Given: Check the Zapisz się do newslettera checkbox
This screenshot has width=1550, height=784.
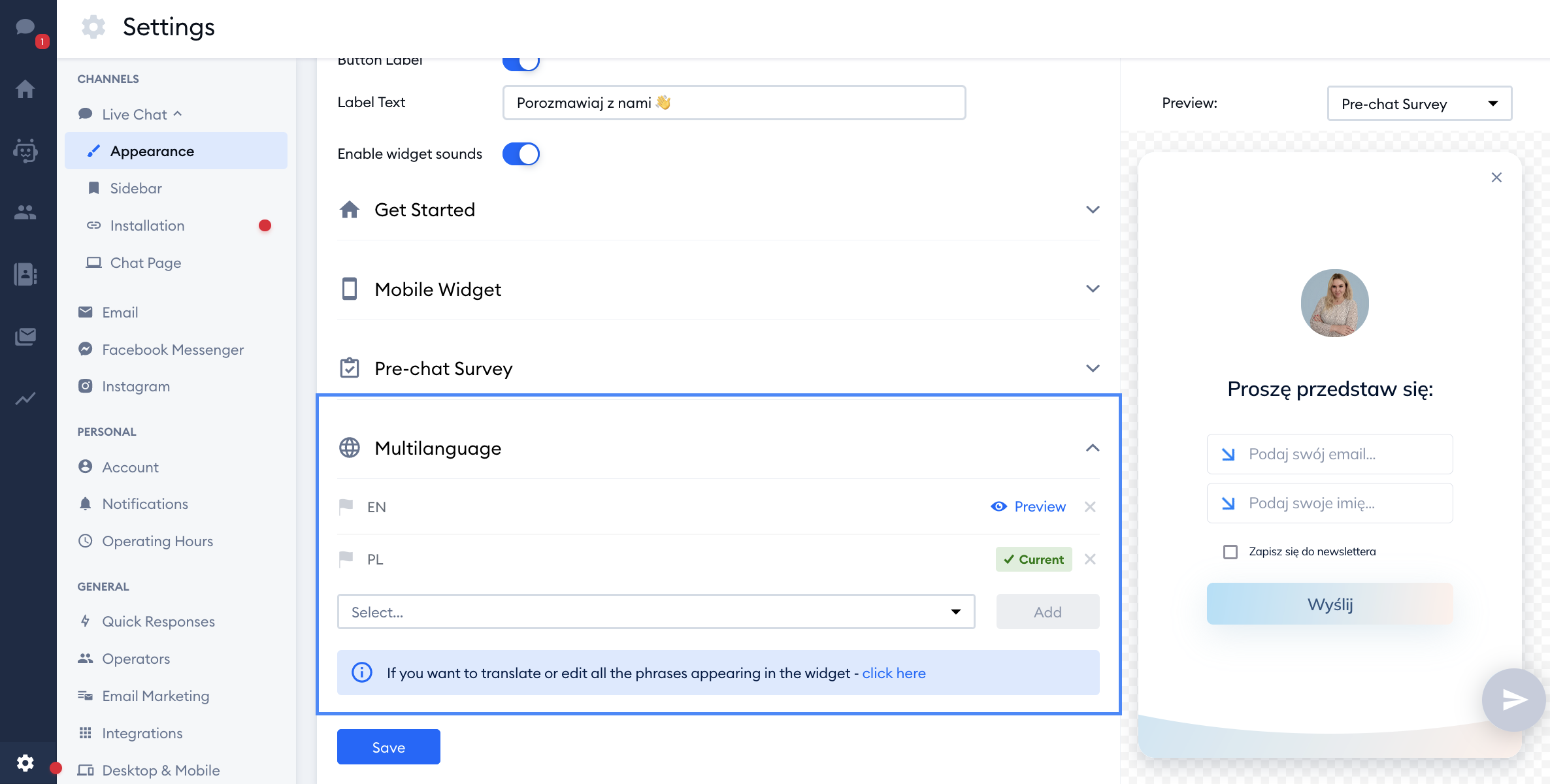Looking at the screenshot, I should point(1230,552).
